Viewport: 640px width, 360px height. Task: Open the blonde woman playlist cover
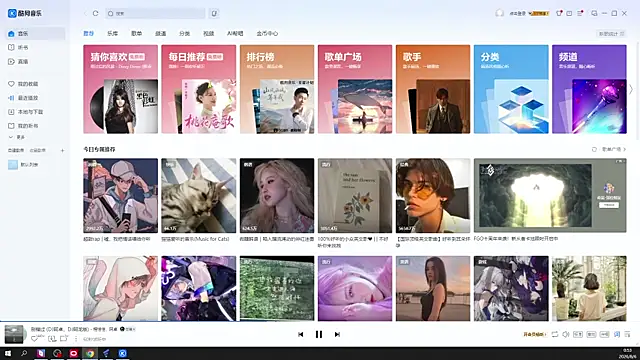pyautogui.click(x=277, y=196)
